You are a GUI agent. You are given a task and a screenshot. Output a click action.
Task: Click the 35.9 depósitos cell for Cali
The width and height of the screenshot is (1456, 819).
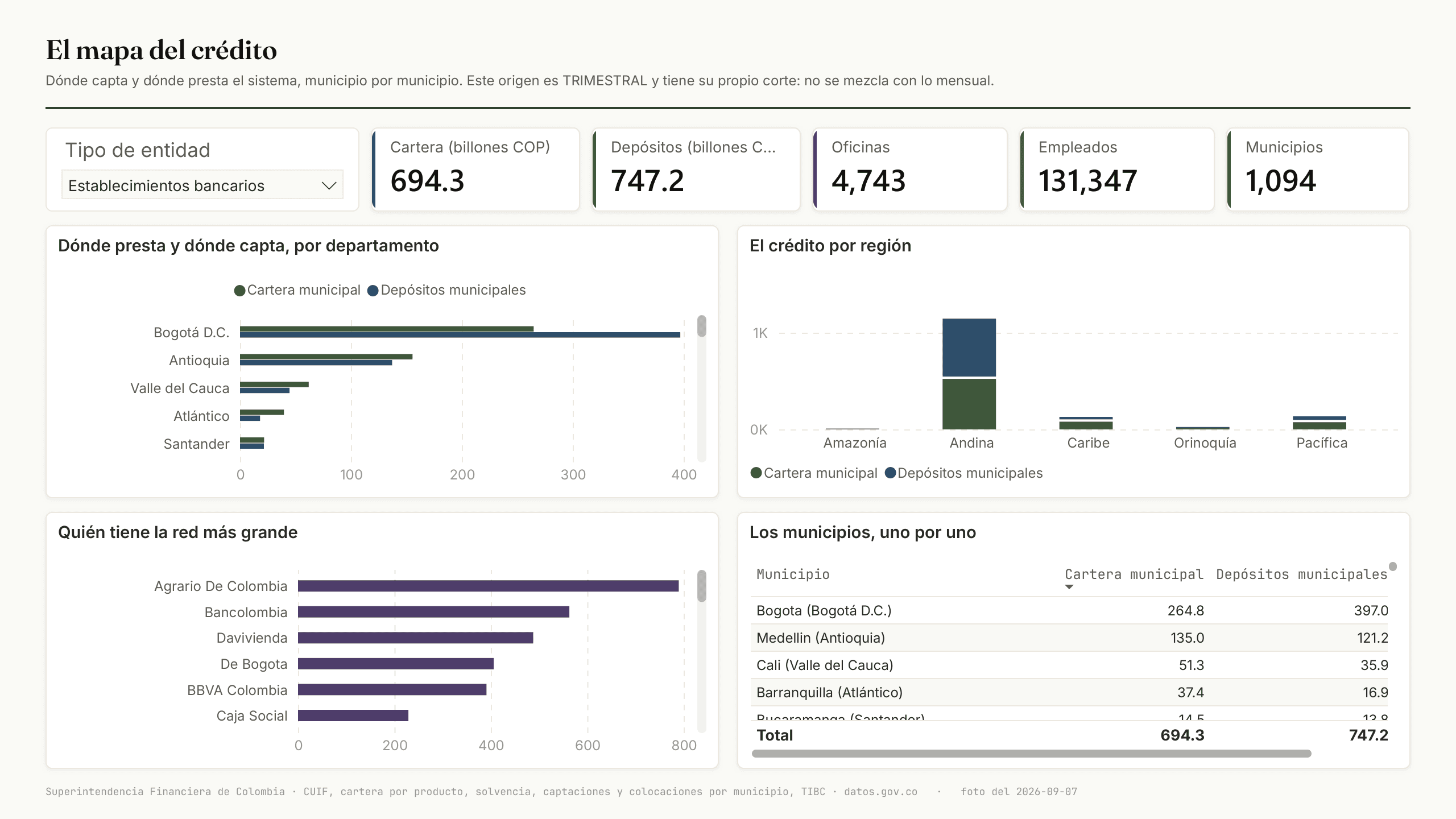[1374, 665]
